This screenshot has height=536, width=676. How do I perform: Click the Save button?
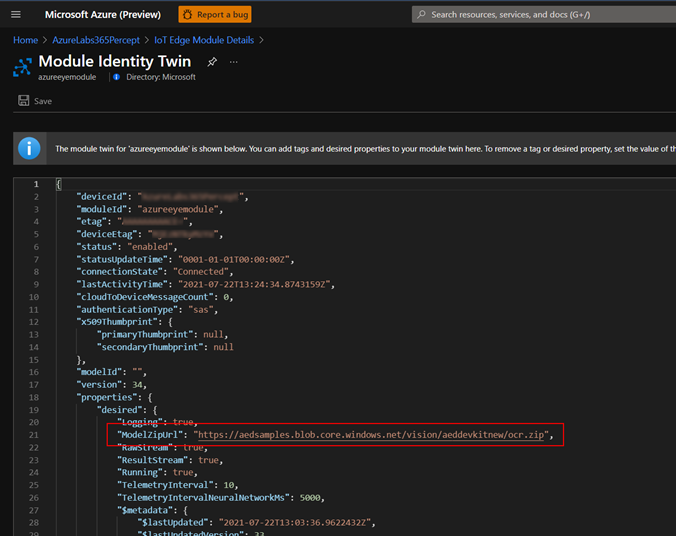[x=35, y=101]
